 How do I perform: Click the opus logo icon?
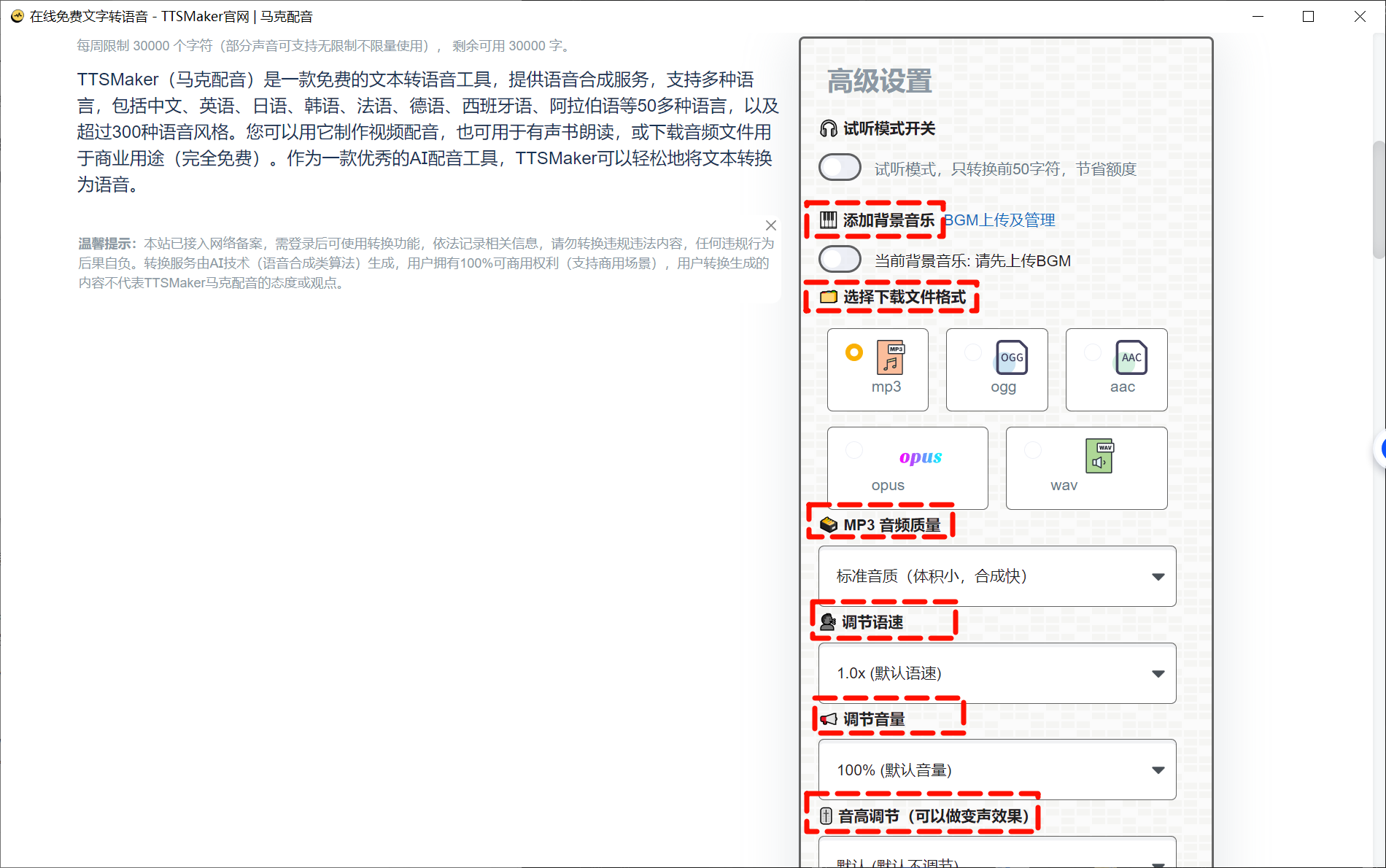(x=921, y=457)
